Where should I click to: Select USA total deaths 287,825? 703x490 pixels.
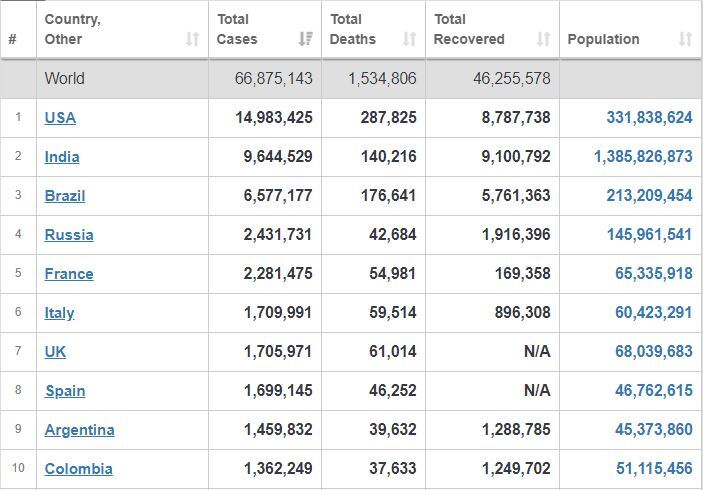coord(389,117)
